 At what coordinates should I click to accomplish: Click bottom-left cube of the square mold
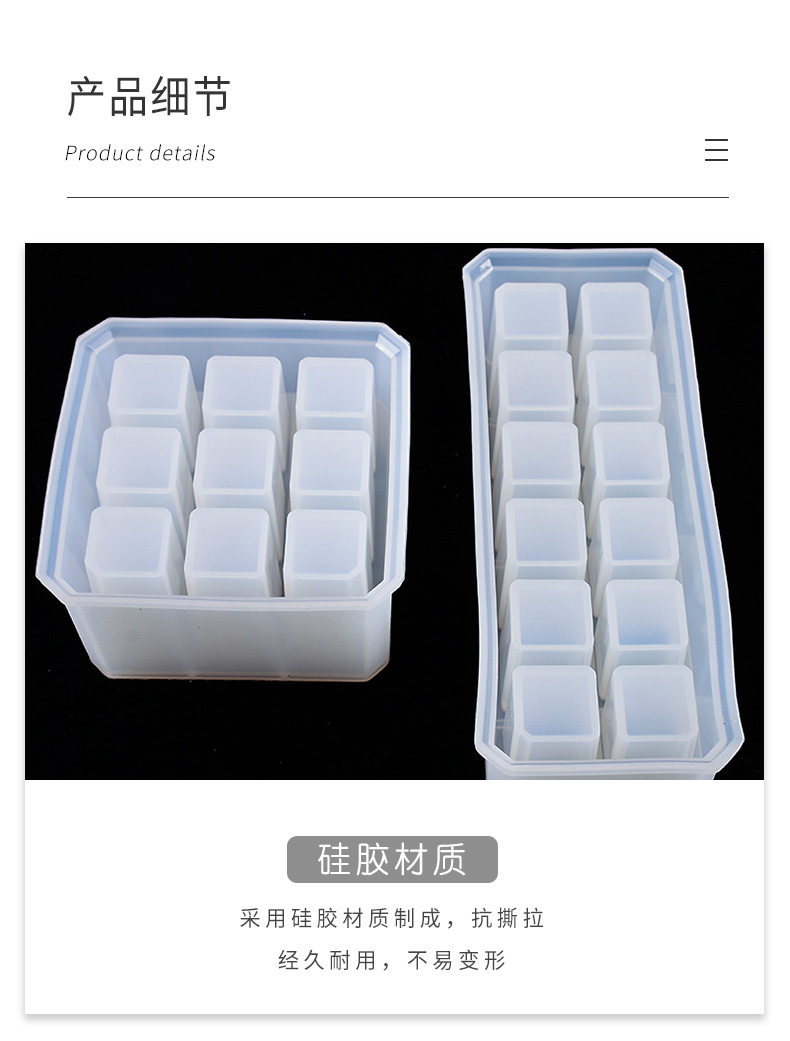pos(133,550)
